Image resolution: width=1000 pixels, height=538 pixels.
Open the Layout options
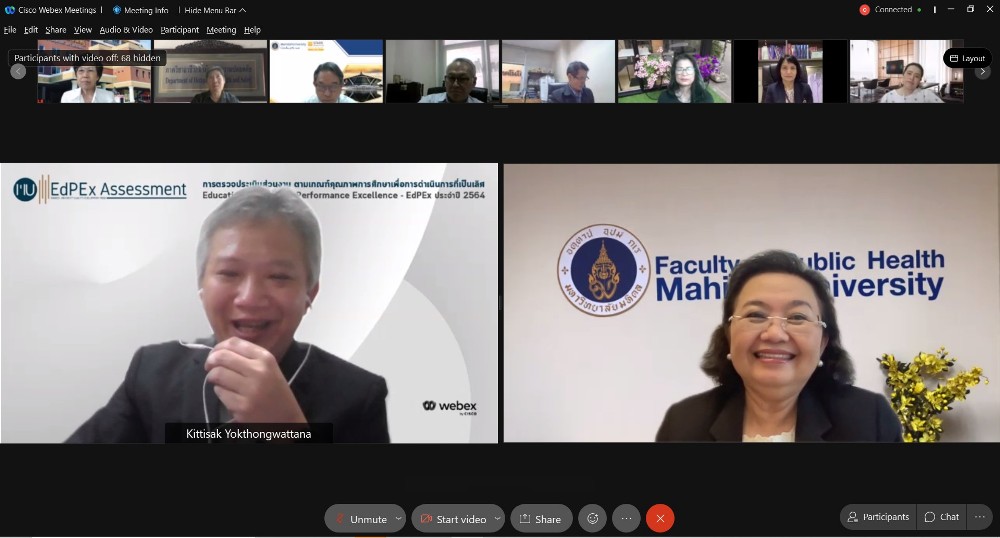tap(967, 58)
